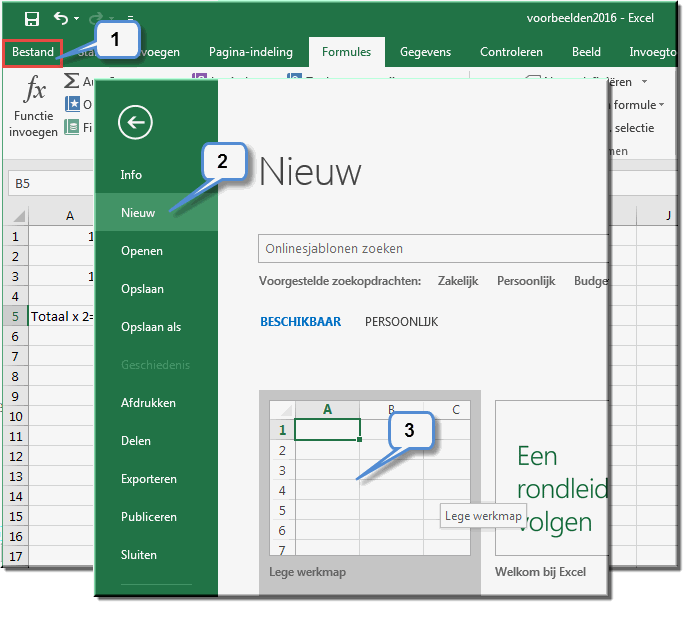Select Delen in the Backstage menu
This screenshot has width=686, height=618.
[156, 441]
